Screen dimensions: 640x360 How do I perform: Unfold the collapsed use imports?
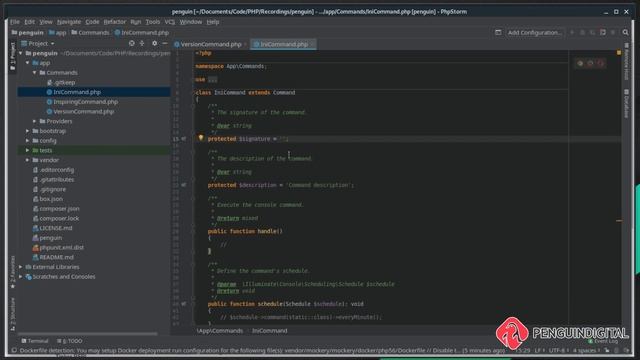click(x=212, y=80)
